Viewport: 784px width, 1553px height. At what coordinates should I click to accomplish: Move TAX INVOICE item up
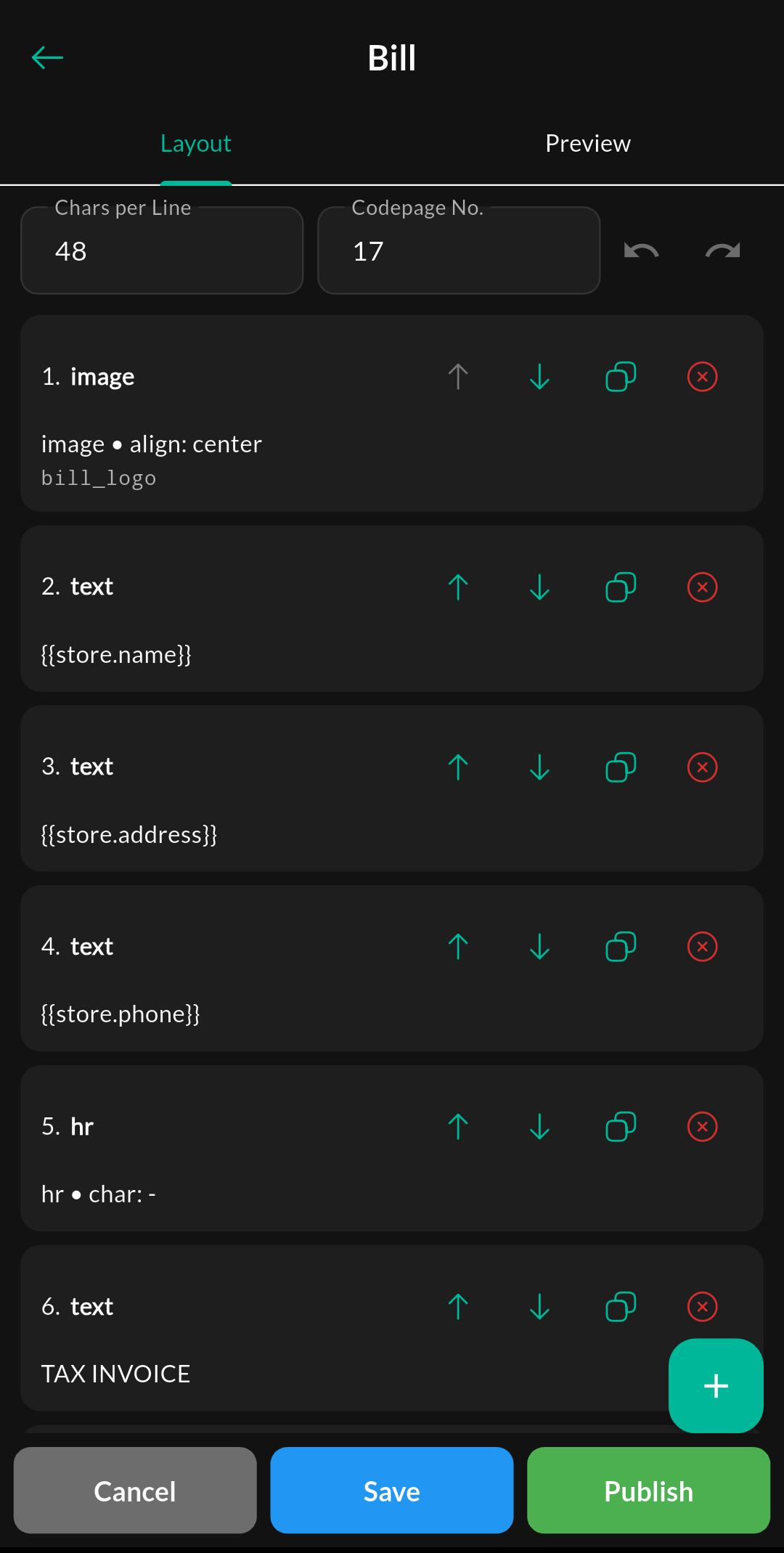pyautogui.click(x=458, y=1307)
